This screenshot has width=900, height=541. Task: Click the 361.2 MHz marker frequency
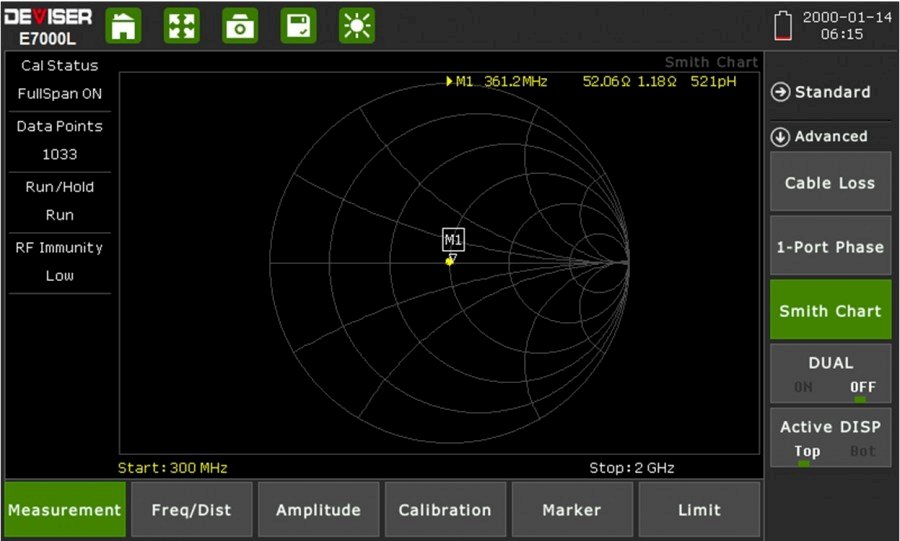coord(515,81)
